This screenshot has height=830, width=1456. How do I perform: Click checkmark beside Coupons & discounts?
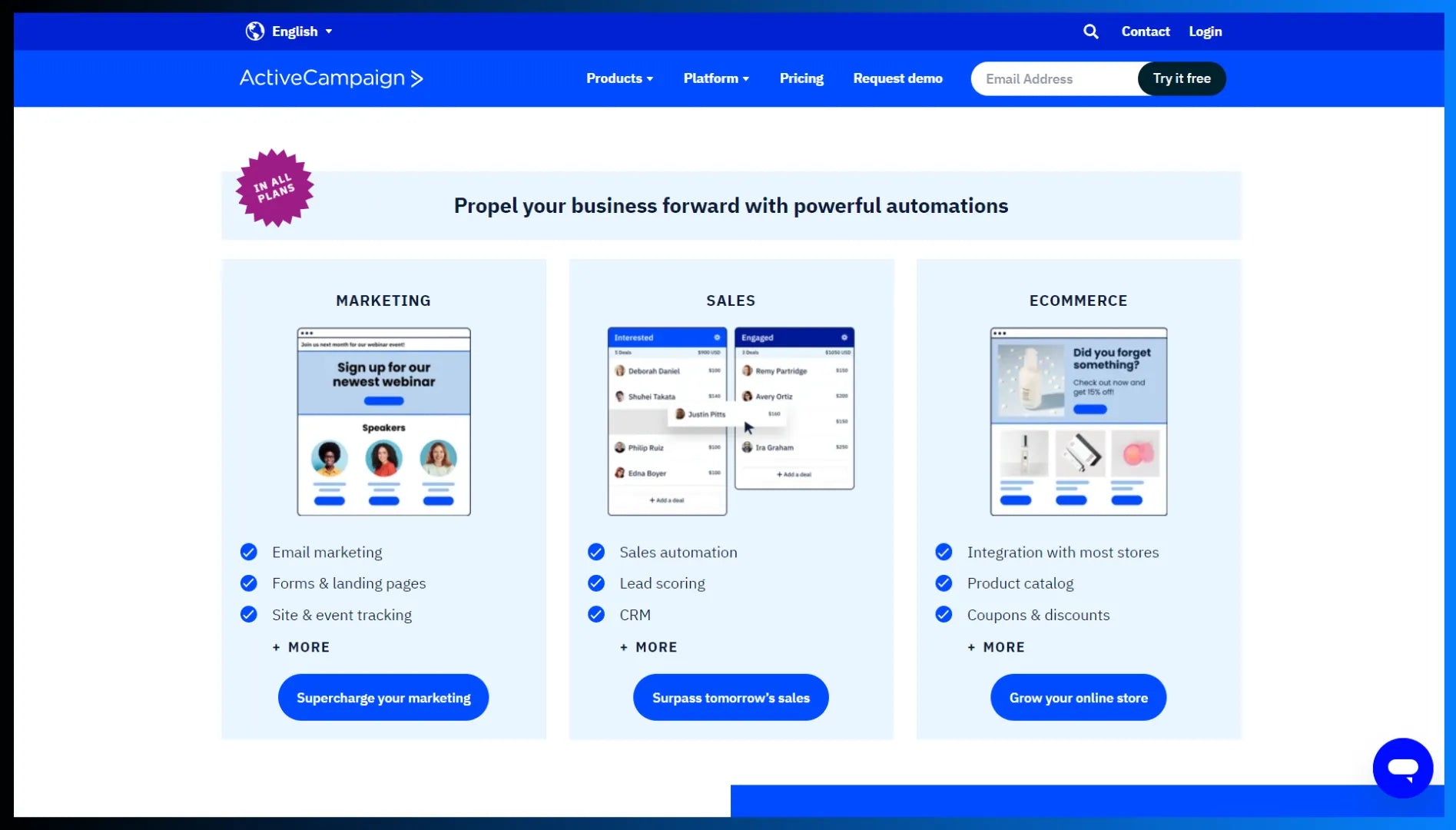(944, 615)
